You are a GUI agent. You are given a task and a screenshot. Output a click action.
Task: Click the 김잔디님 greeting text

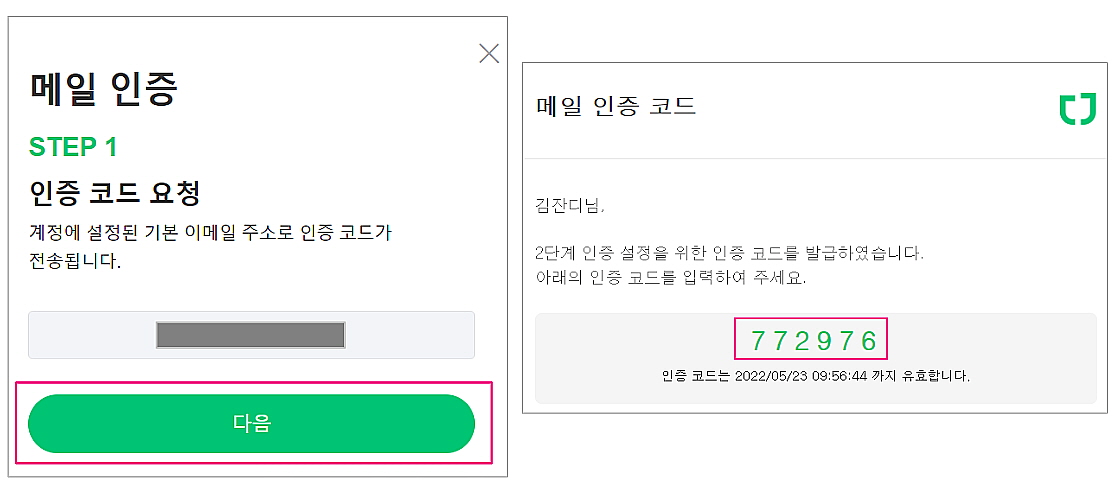[570, 207]
